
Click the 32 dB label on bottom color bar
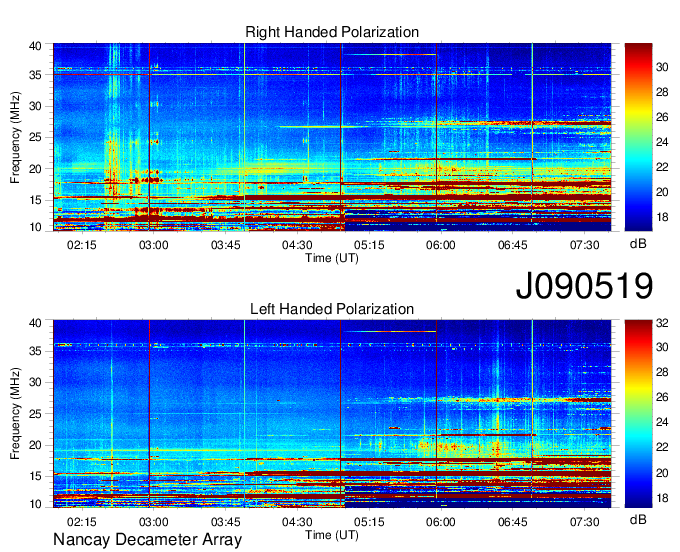click(662, 323)
